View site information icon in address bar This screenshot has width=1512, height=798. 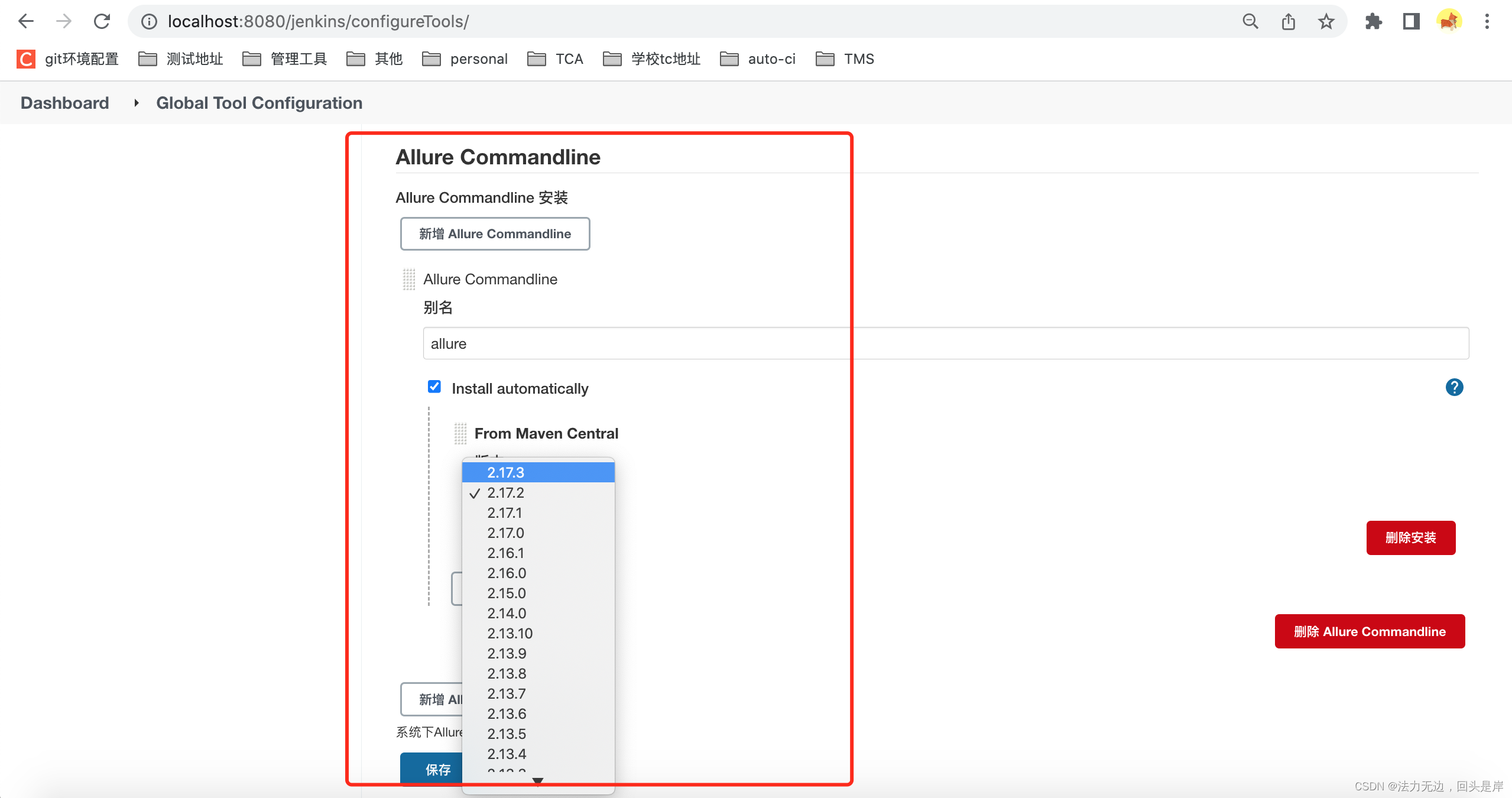[149, 22]
